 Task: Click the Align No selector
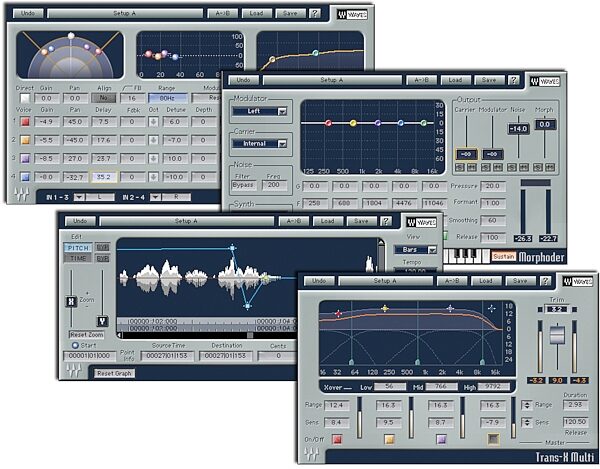tap(104, 98)
